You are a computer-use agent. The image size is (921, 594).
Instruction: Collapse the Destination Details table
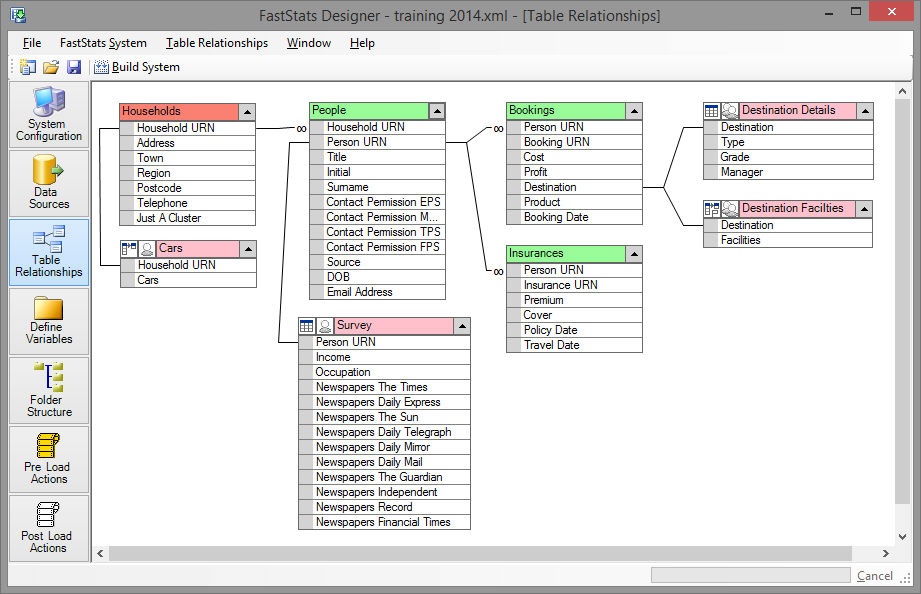point(864,111)
